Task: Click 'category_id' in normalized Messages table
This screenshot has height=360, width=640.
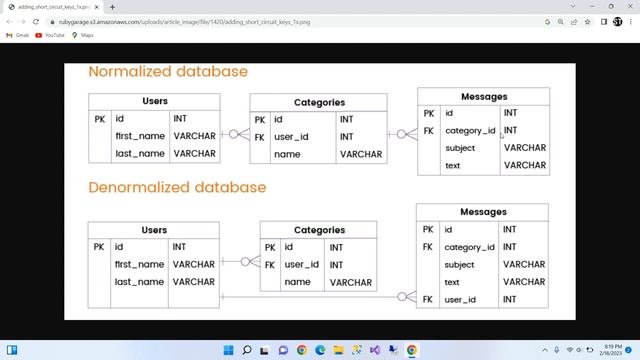Action: [x=470, y=131]
